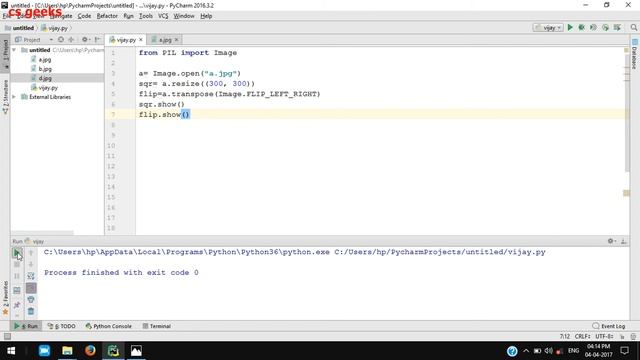
Task: Rerun vijay in the Run panel
Action: coord(17,253)
